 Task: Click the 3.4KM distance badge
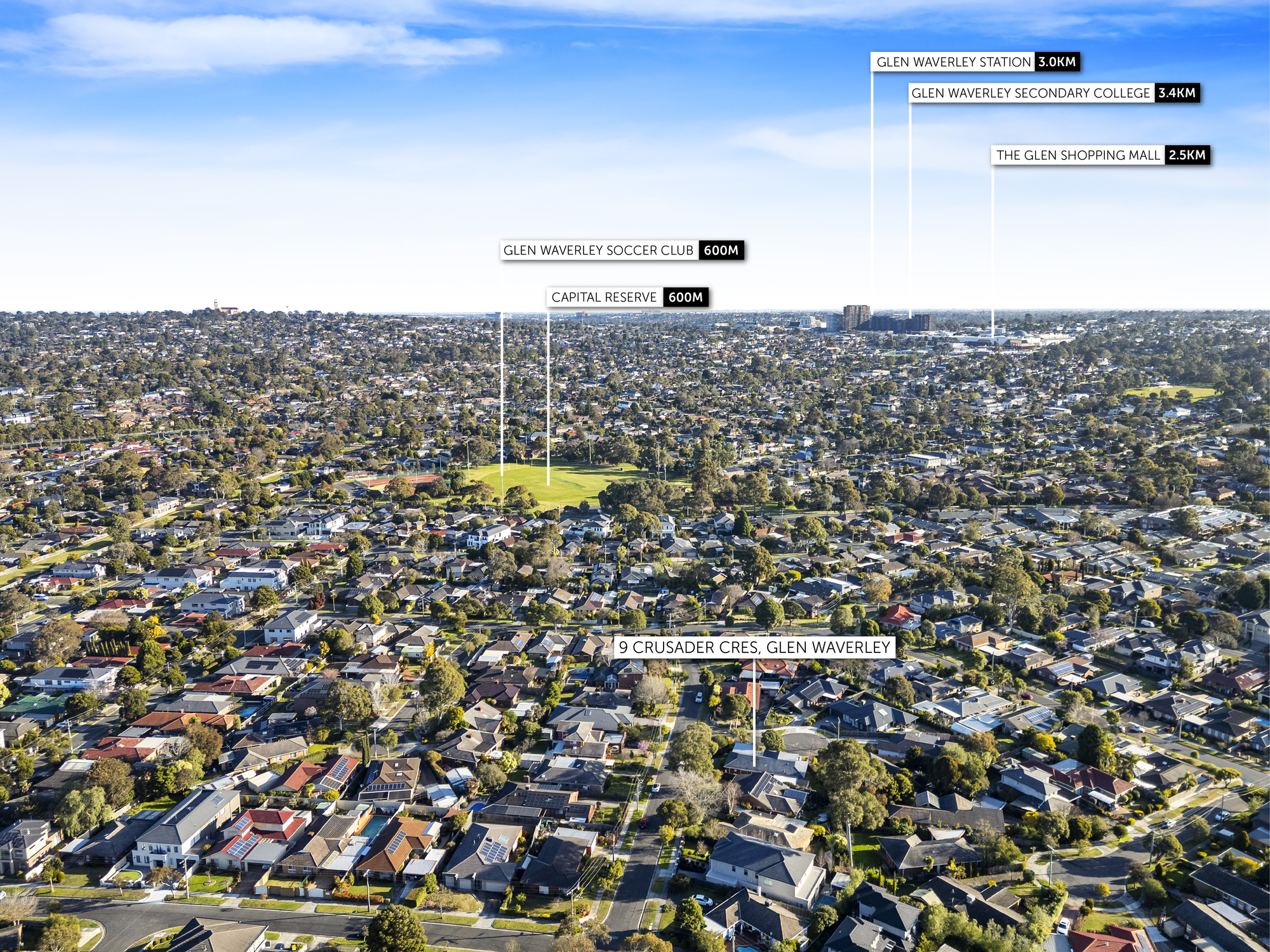pyautogui.click(x=1177, y=93)
